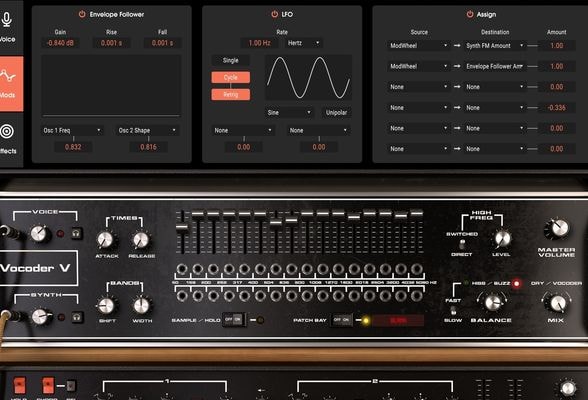The height and width of the screenshot is (400, 588).
Task: Click the Synth input jack plug
Action: click(10, 316)
